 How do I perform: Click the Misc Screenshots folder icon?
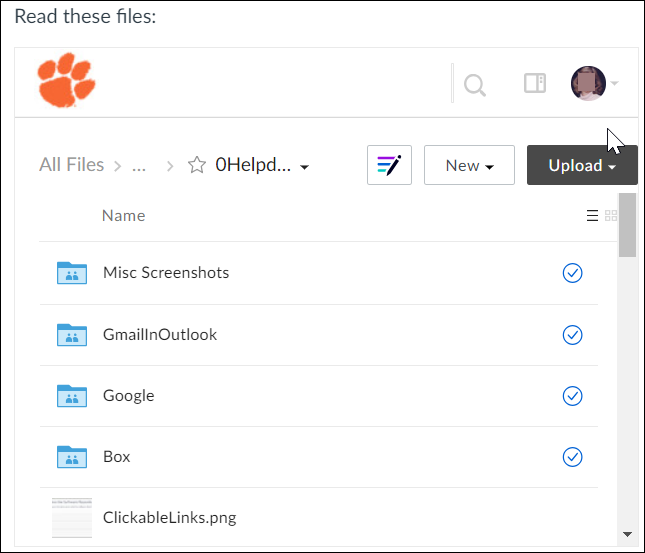click(72, 273)
